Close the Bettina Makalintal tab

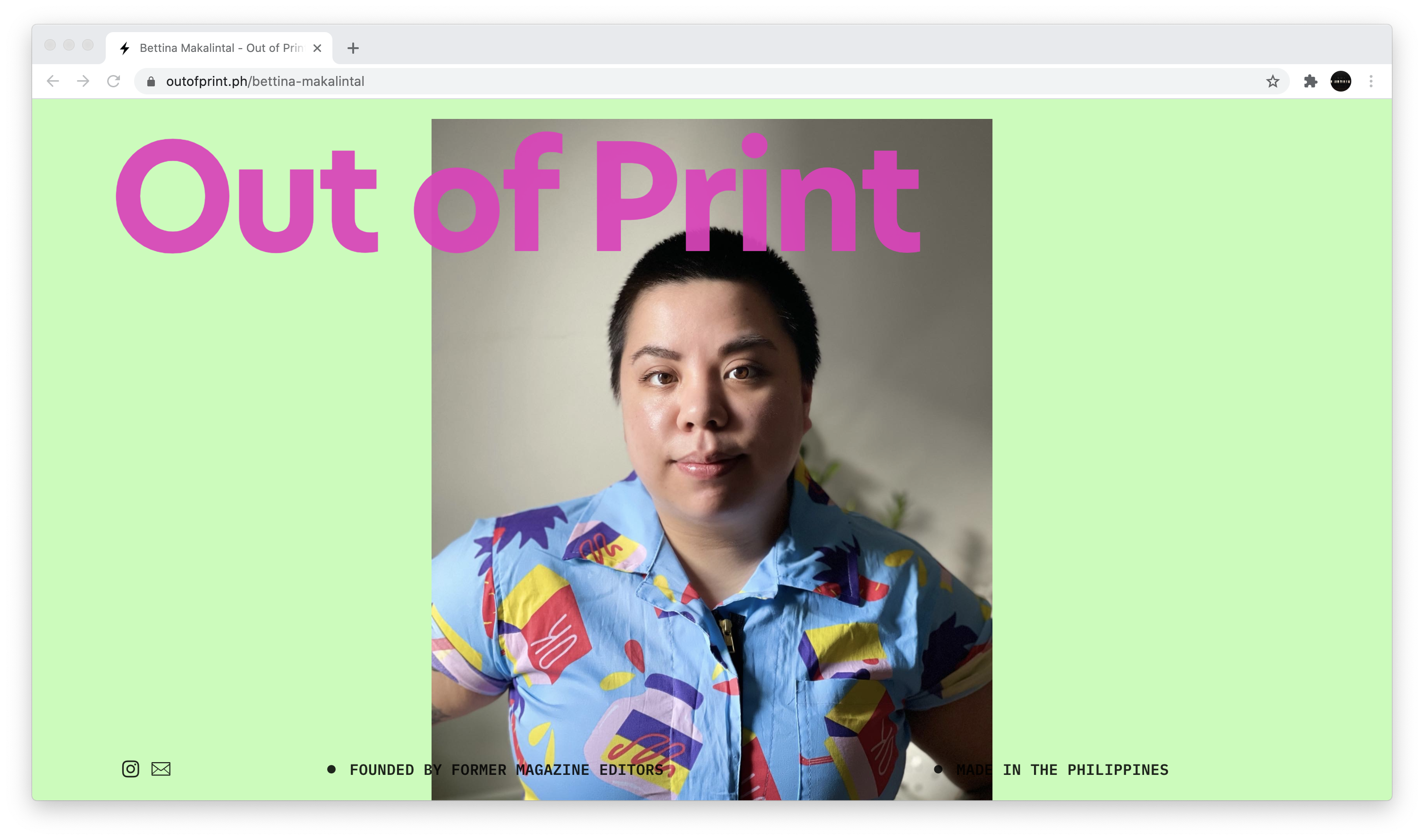tap(317, 48)
